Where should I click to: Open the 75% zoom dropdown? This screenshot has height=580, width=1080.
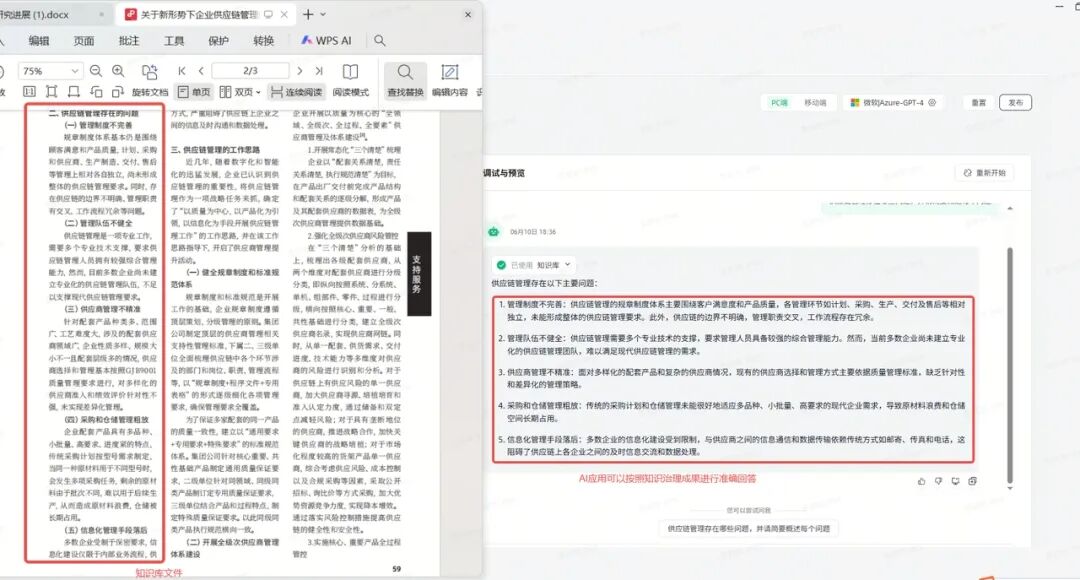[x=75, y=71]
